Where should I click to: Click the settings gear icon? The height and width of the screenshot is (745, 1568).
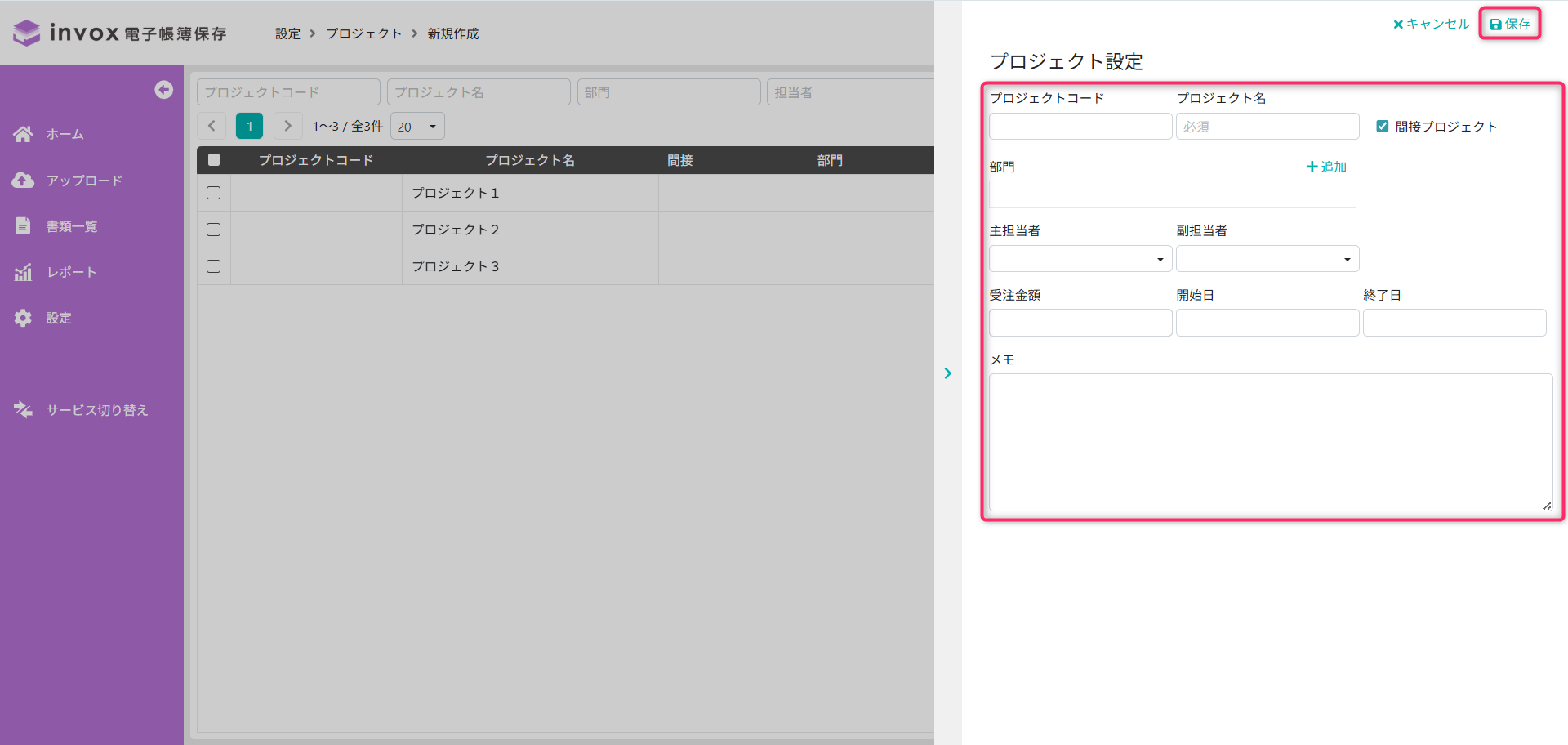[23, 318]
